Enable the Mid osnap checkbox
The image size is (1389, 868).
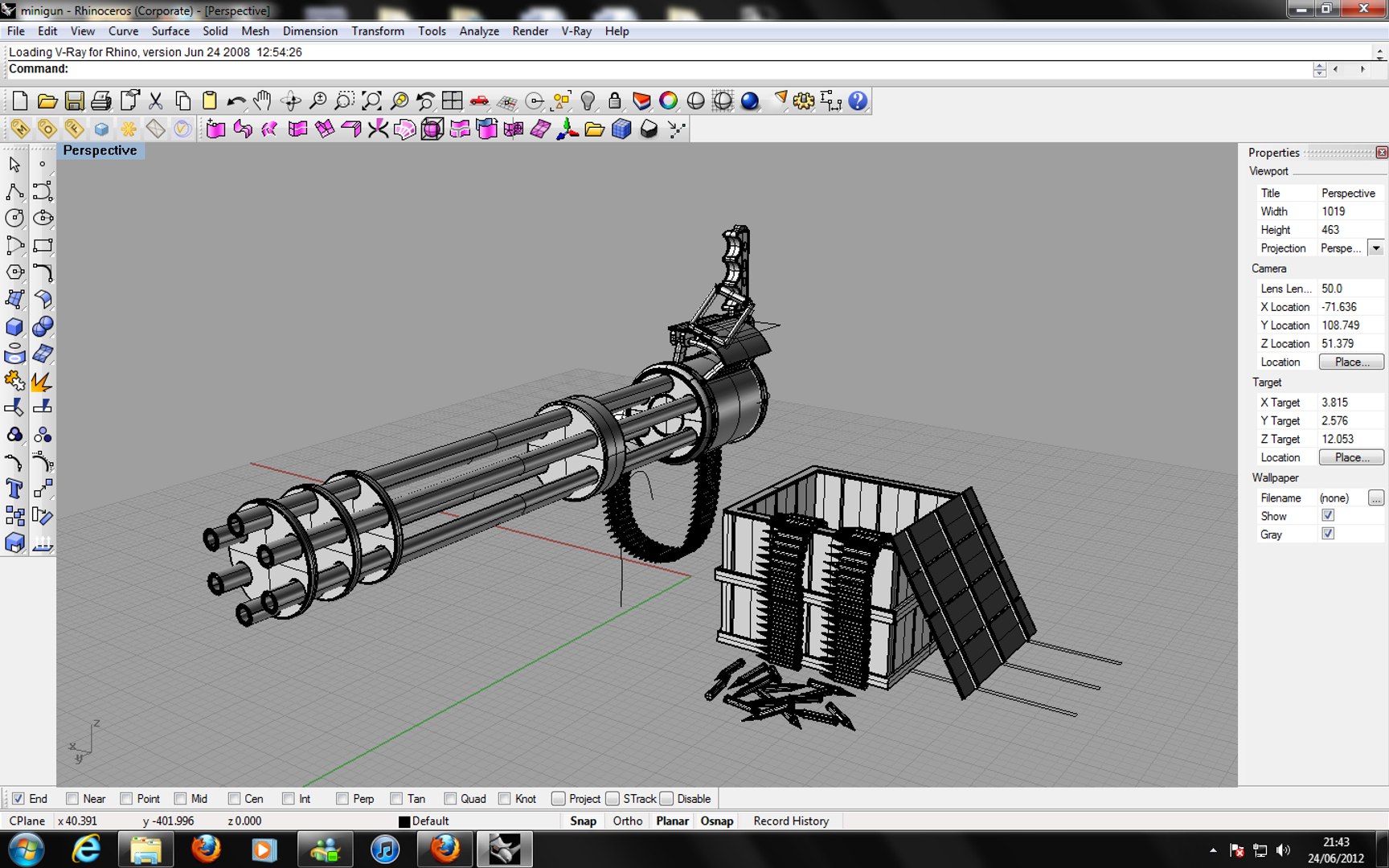(x=180, y=798)
